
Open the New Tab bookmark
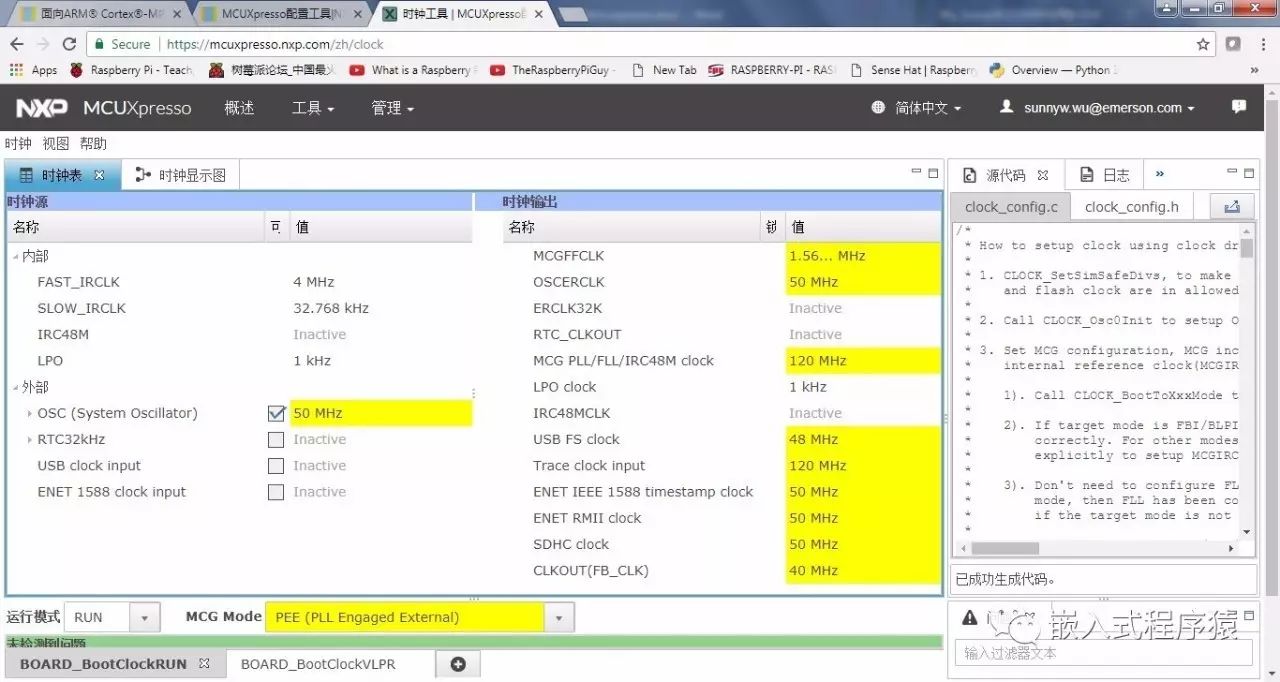click(x=664, y=70)
